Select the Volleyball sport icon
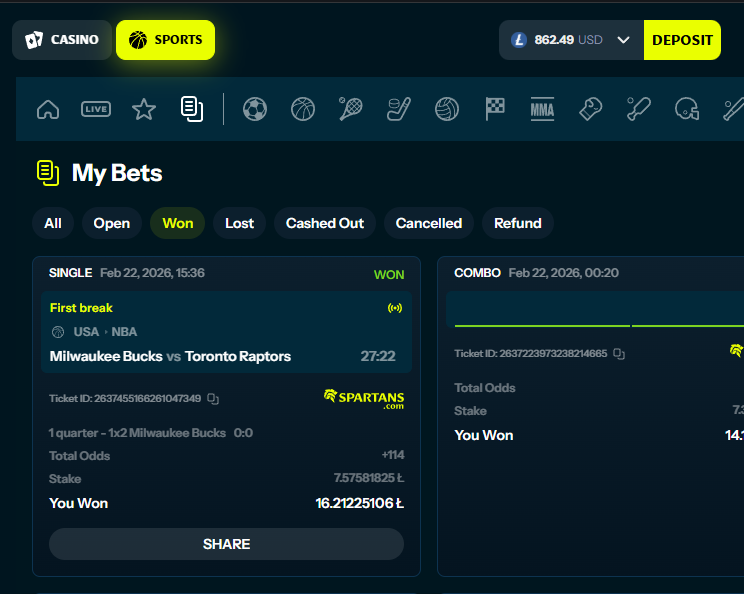Screen dimensions: 744x594 click(x=446, y=110)
